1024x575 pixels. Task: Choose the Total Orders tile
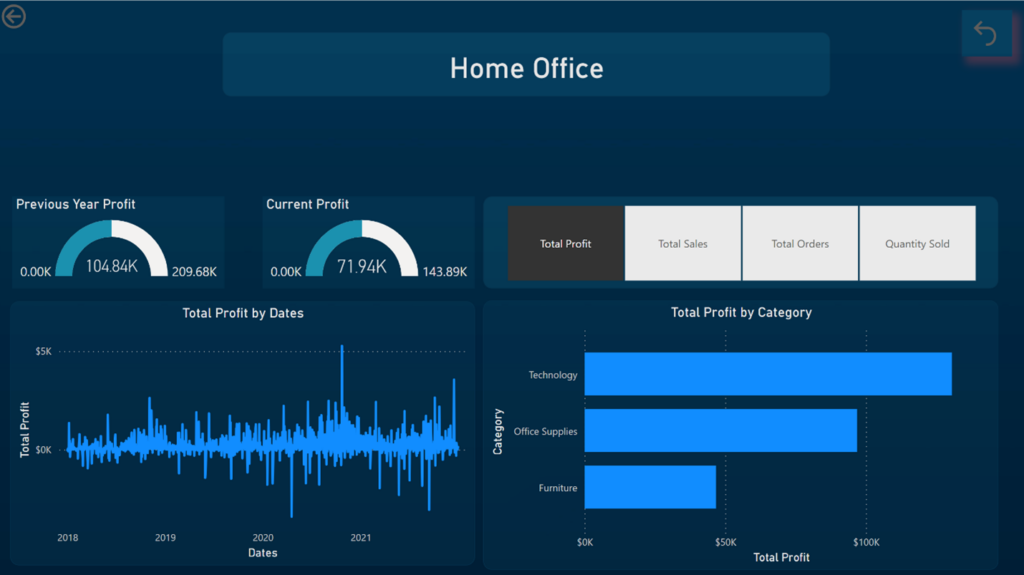(800, 243)
